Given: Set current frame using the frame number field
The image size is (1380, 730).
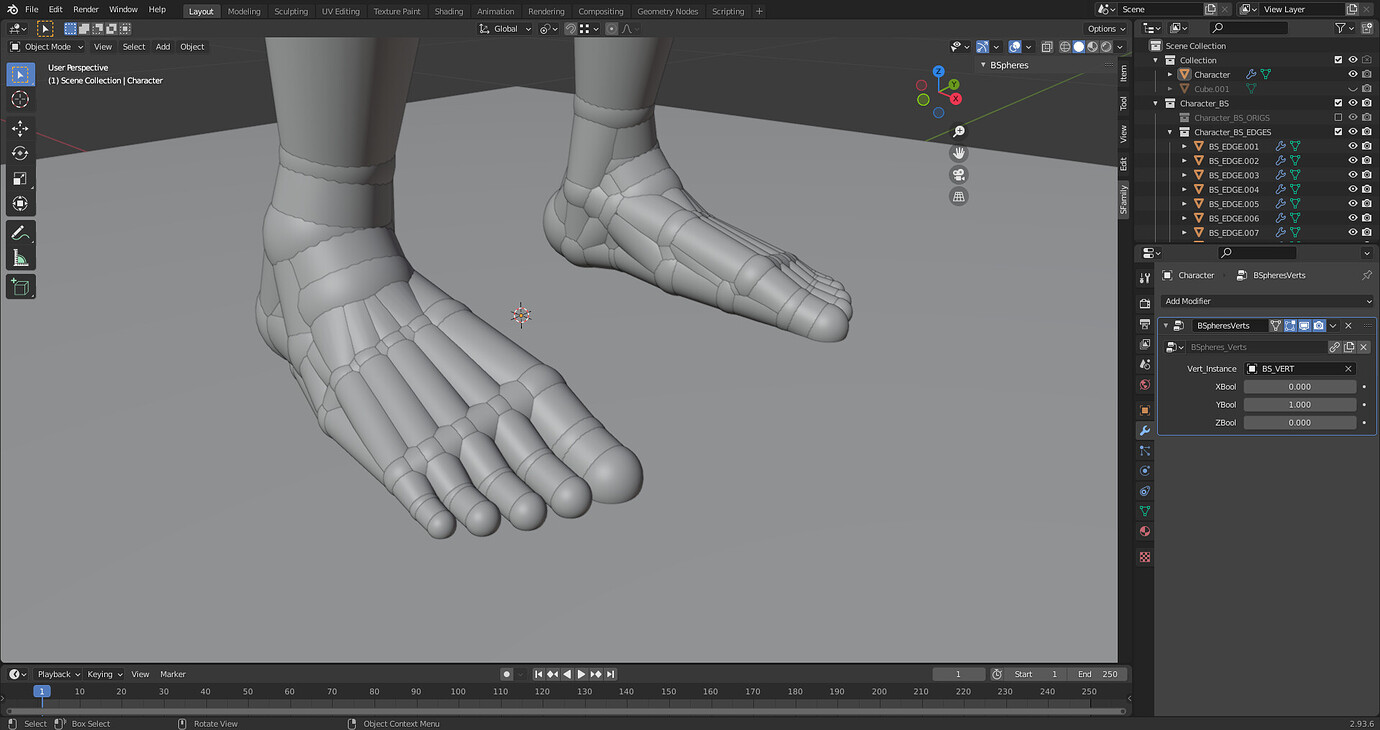Looking at the screenshot, I should 958,673.
